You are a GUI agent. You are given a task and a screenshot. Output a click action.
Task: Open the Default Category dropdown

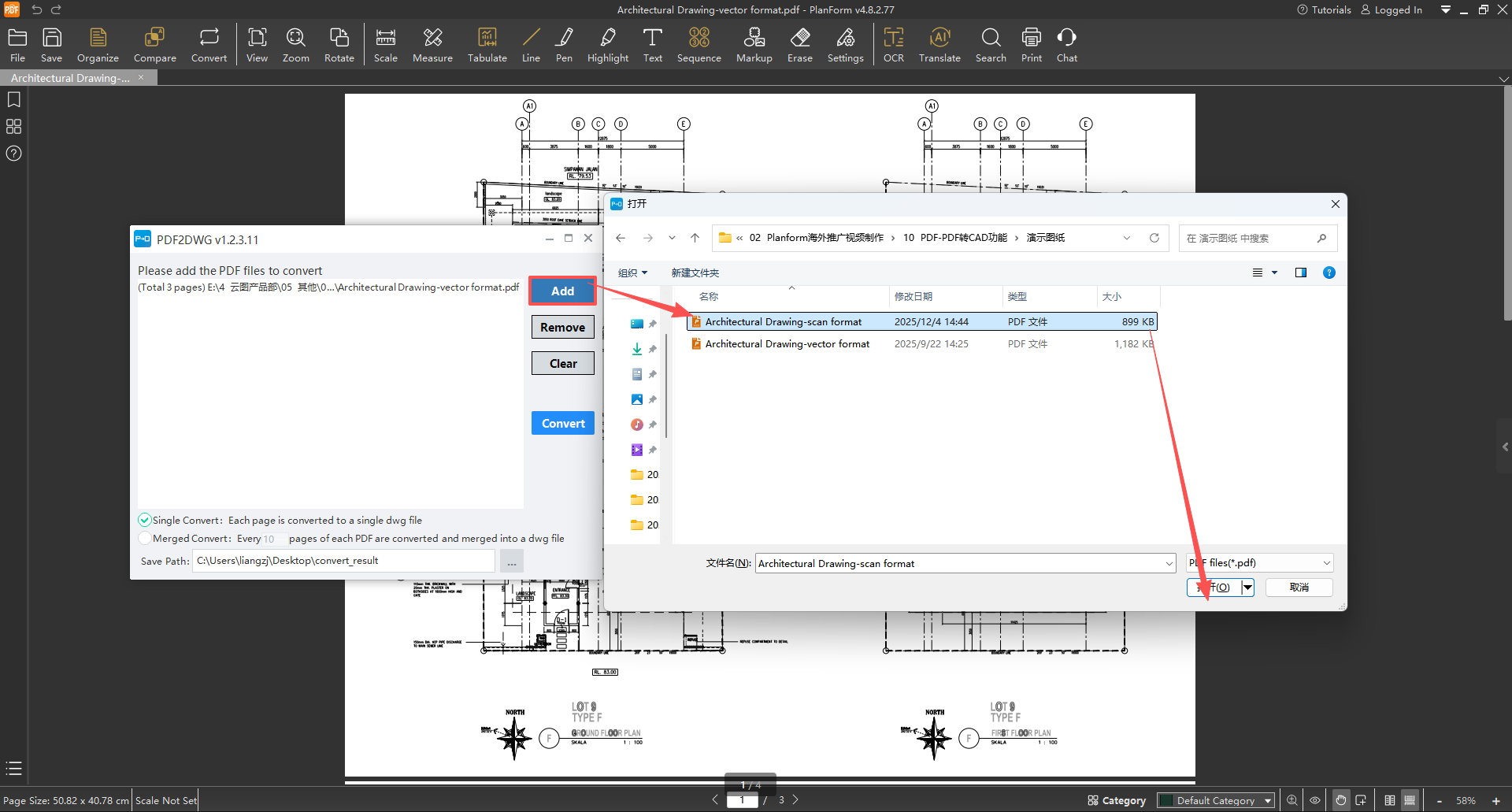pyautogui.click(x=1217, y=800)
